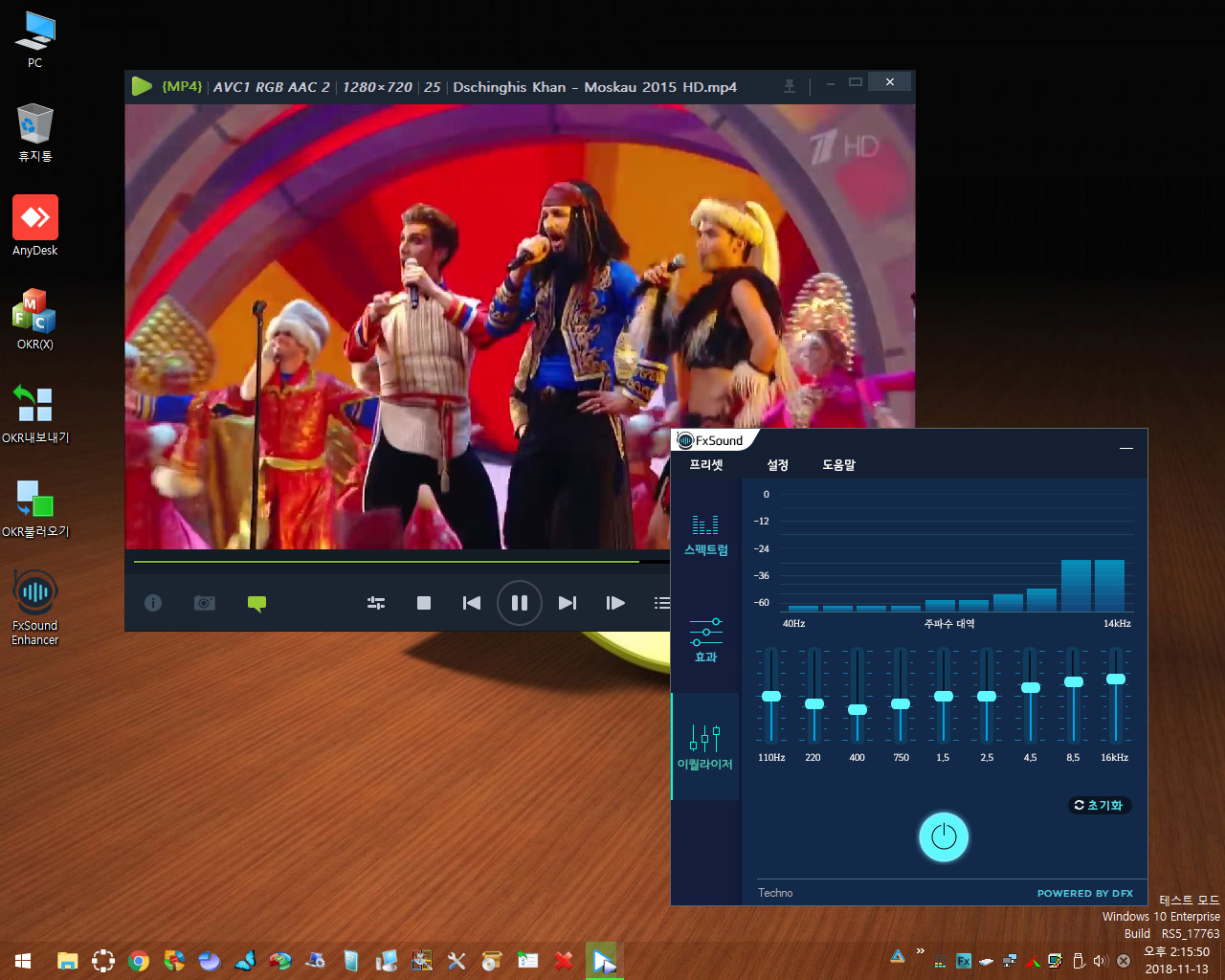
Task: Skip to next track in media player
Action: click(568, 603)
